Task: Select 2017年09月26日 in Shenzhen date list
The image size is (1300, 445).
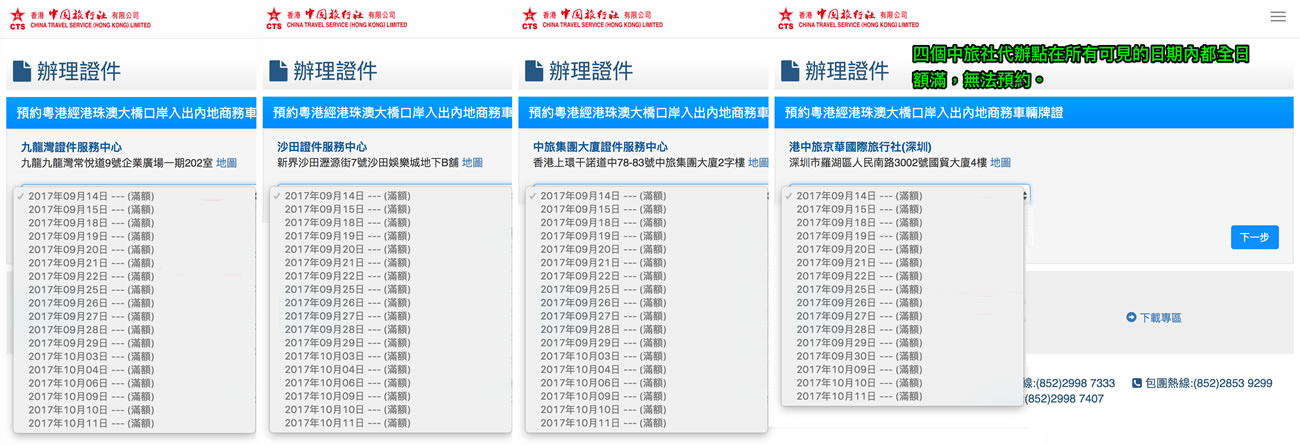Action: 903,303
